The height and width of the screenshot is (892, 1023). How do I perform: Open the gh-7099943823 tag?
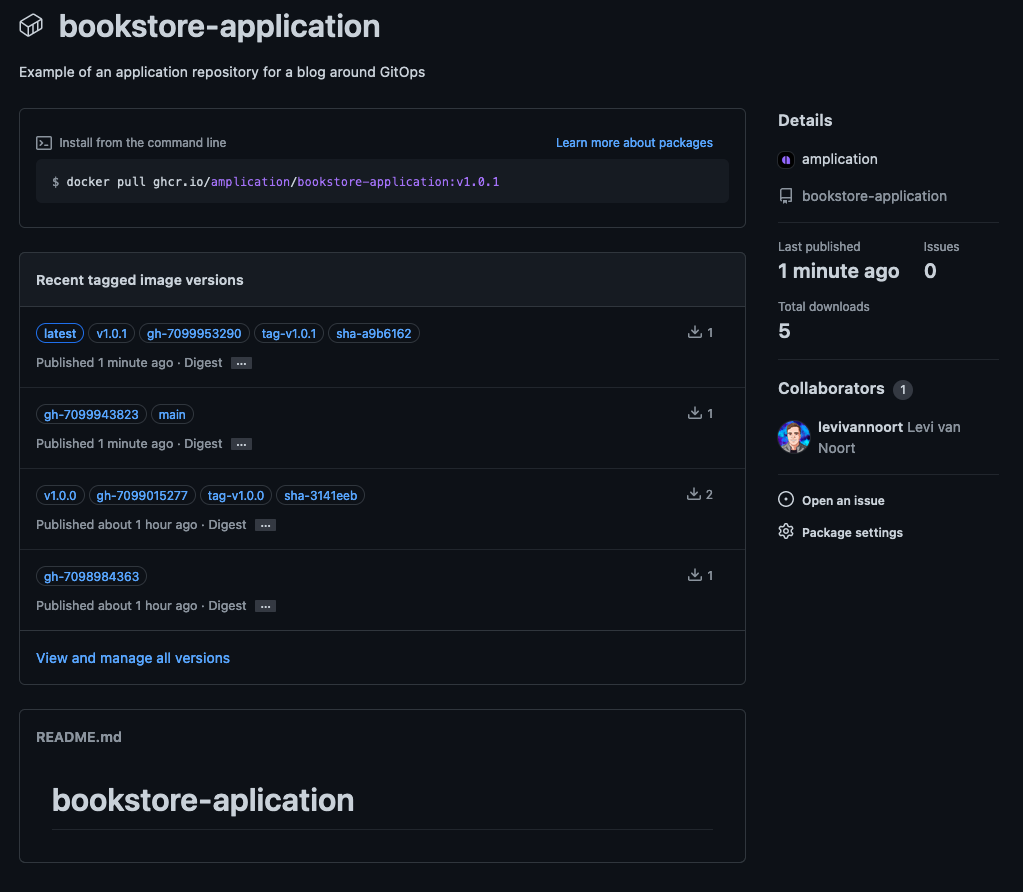tap(91, 414)
